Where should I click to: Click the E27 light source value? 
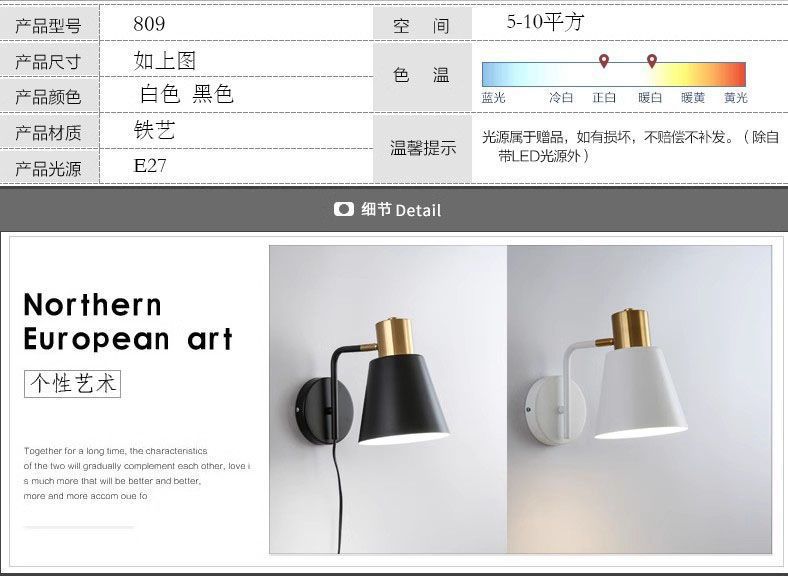[150, 165]
